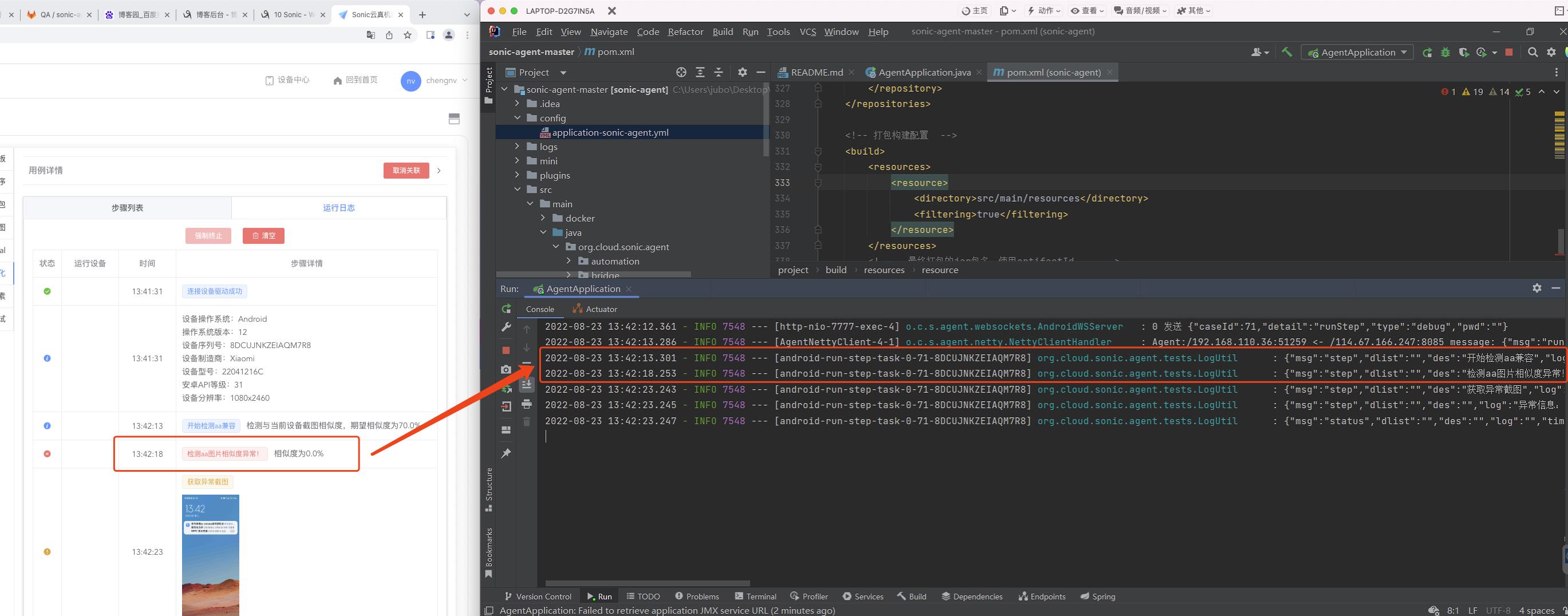Start debugging with the green bug icon

[x=1445, y=52]
